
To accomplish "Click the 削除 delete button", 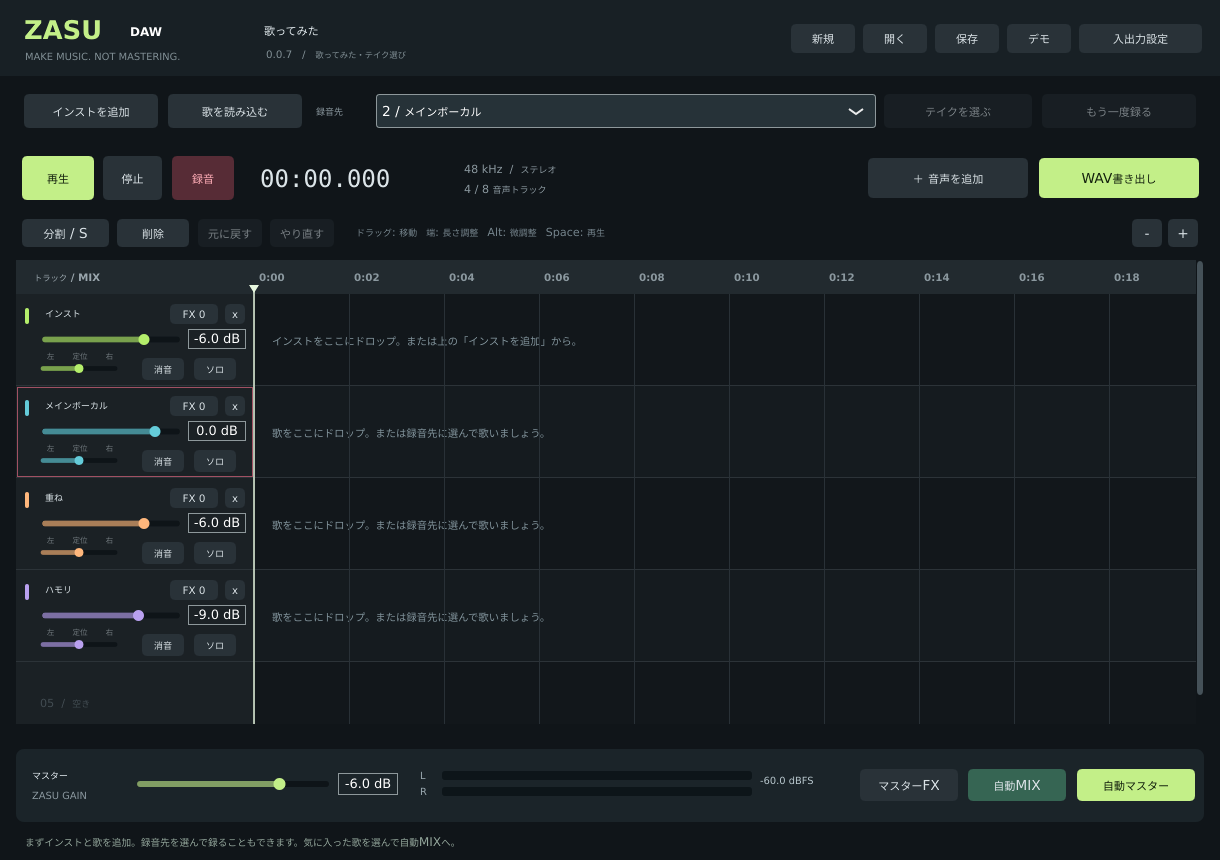I will pos(153,233).
